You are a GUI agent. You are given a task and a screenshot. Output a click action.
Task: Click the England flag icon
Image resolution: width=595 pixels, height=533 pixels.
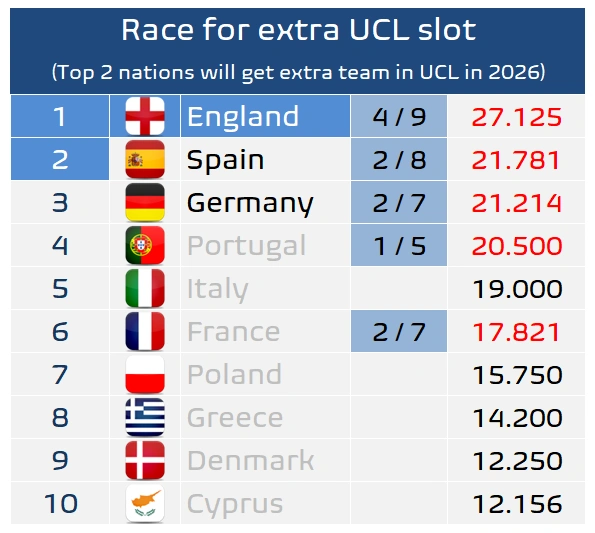145,116
